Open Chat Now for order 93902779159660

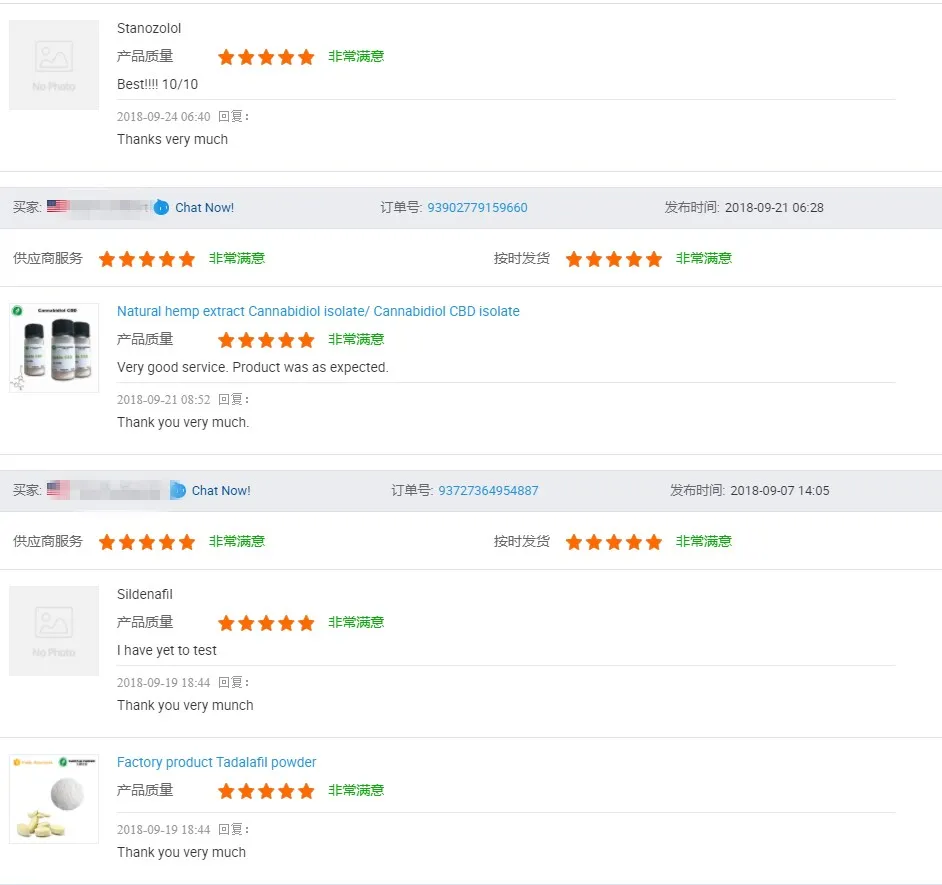pos(204,208)
